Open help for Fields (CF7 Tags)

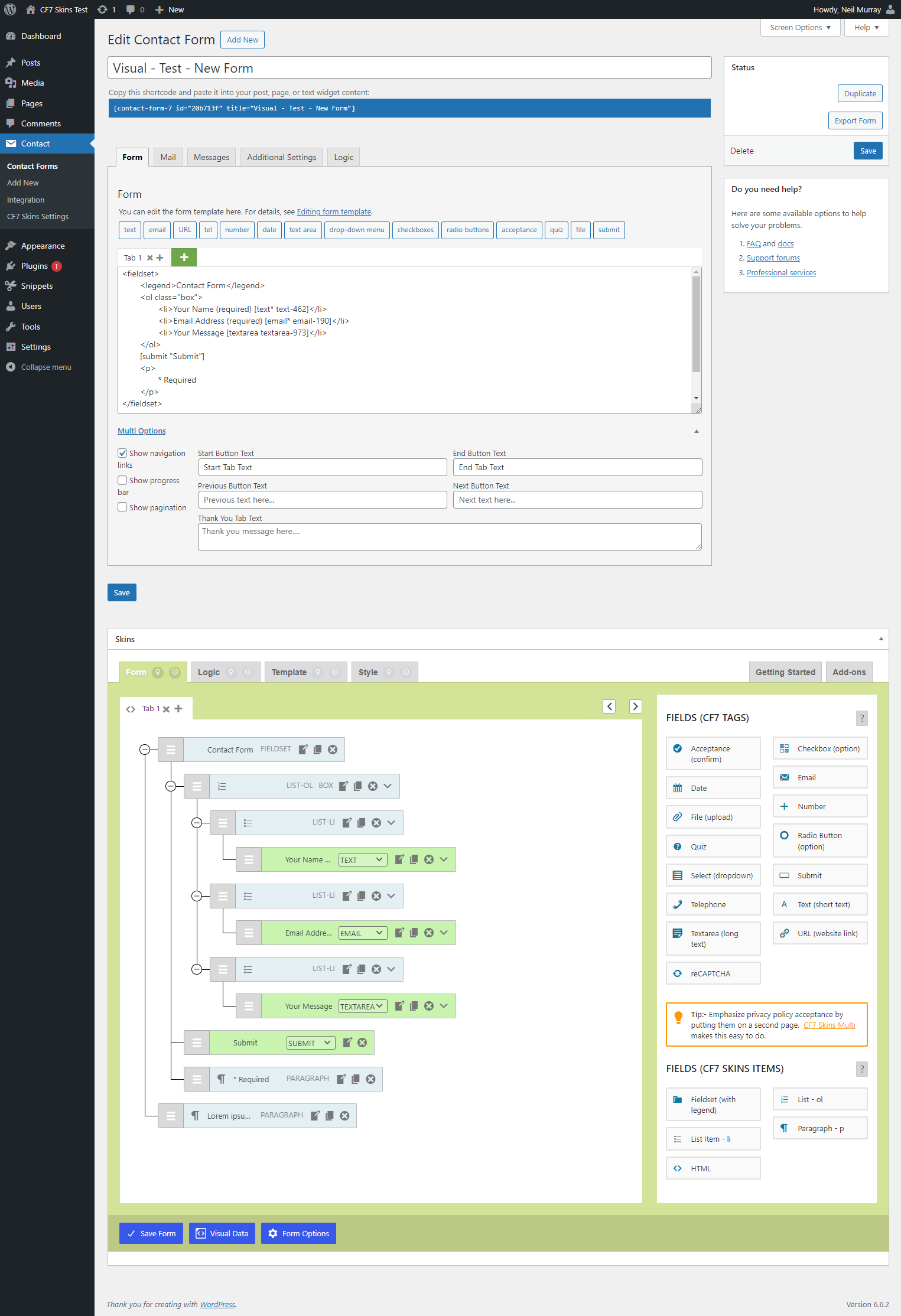coord(861,718)
